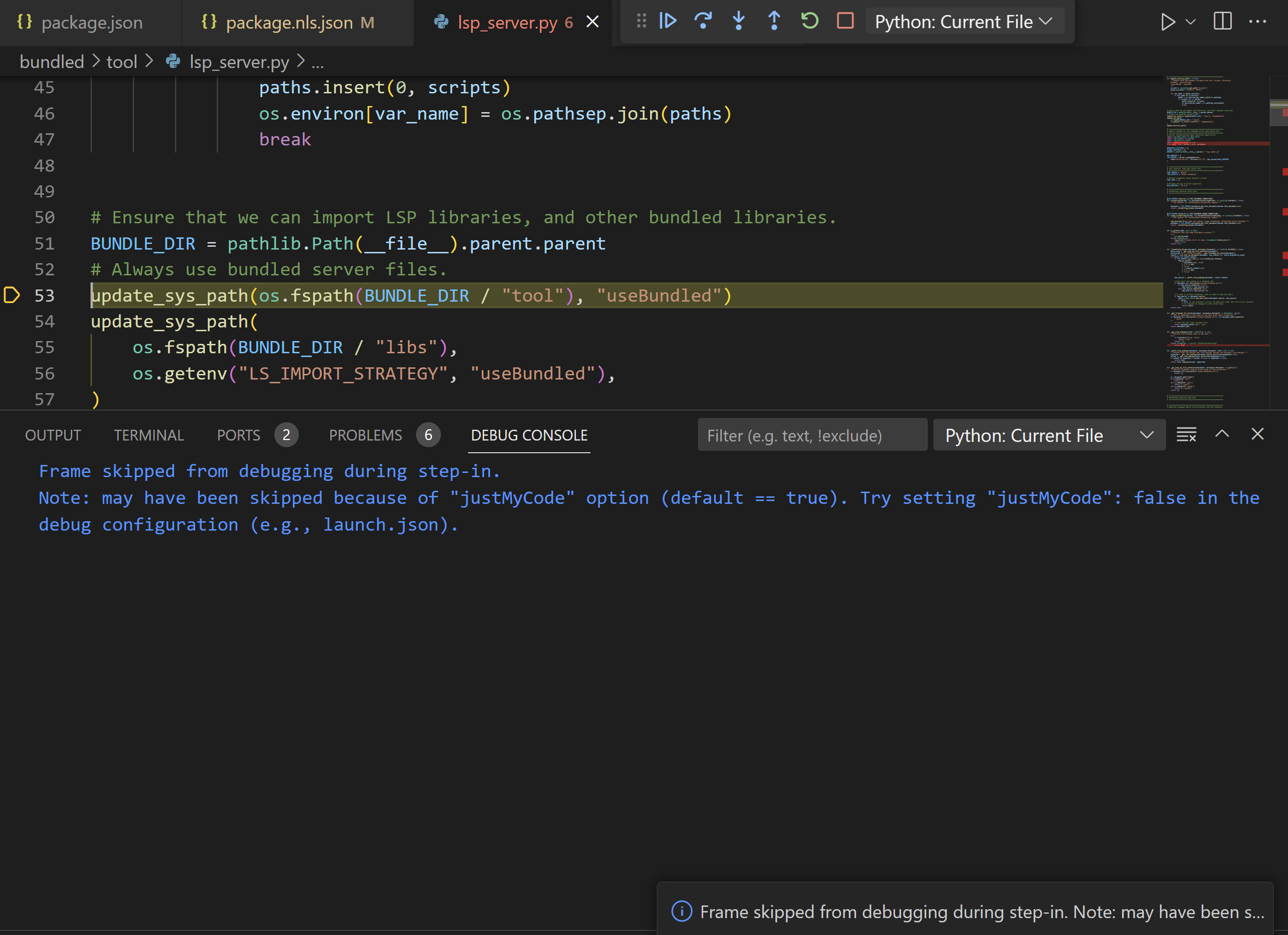Viewport: 1288px width, 935px height.
Task: Restart the debug session
Action: [809, 22]
